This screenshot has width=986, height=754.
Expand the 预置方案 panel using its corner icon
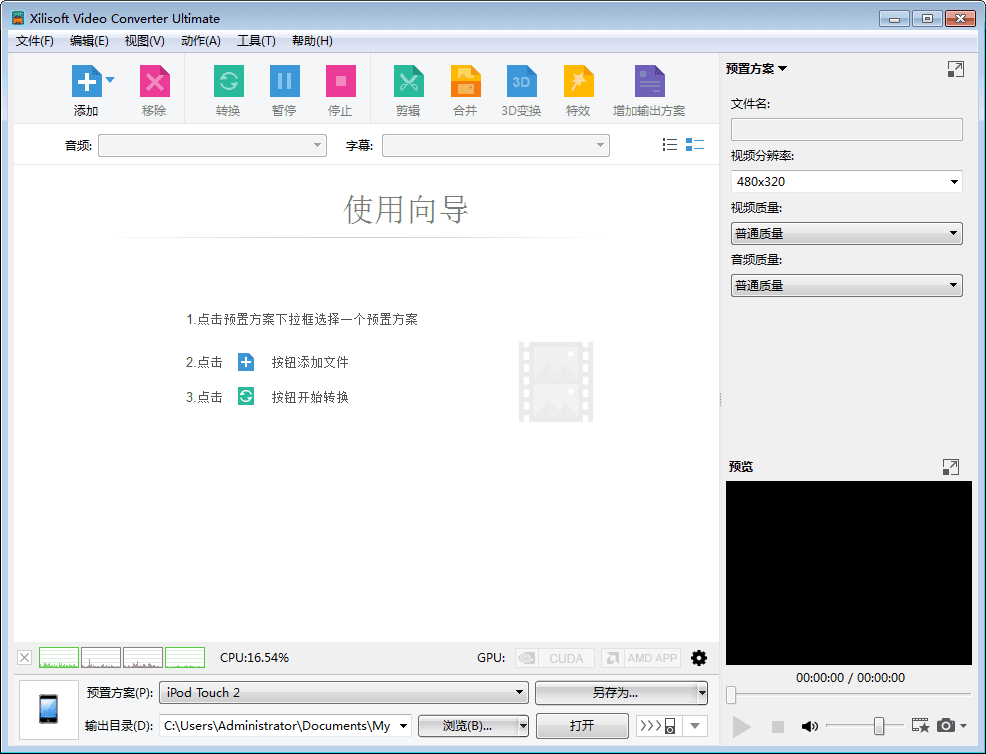[x=955, y=69]
